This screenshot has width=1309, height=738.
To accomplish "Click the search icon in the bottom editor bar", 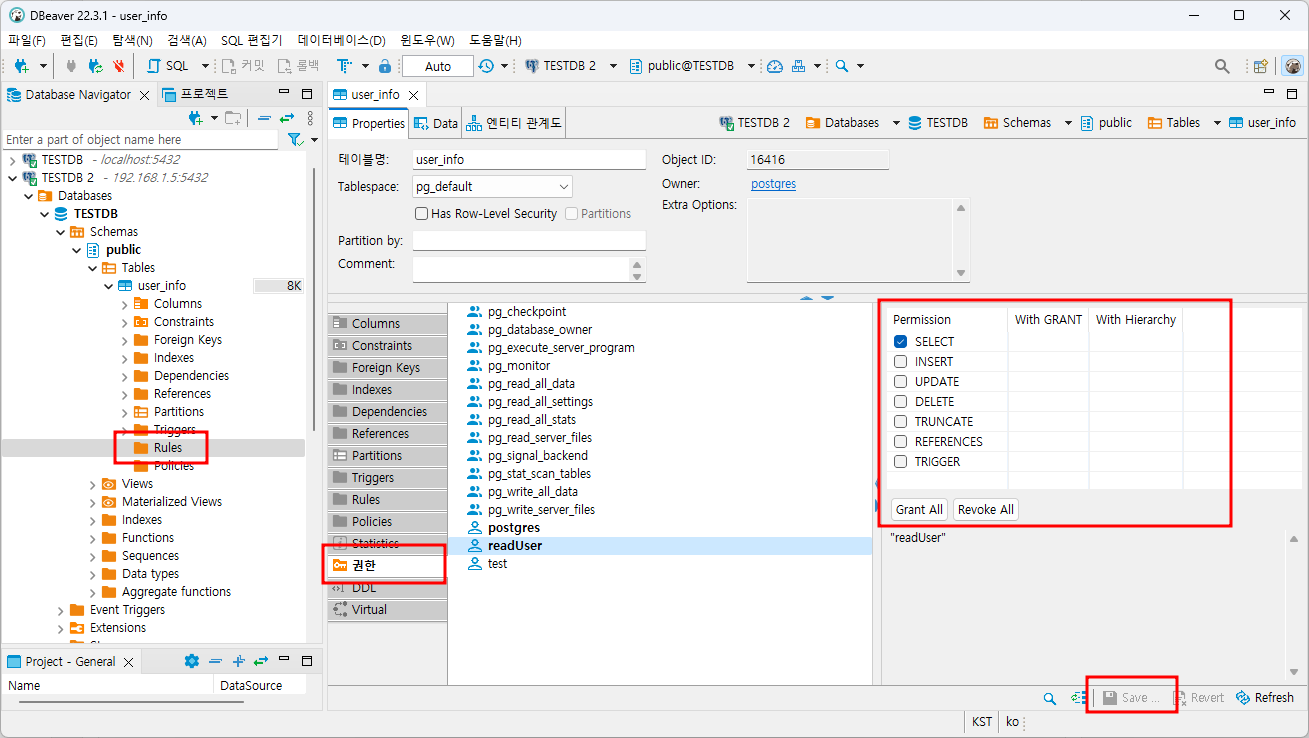I will pyautogui.click(x=1049, y=698).
